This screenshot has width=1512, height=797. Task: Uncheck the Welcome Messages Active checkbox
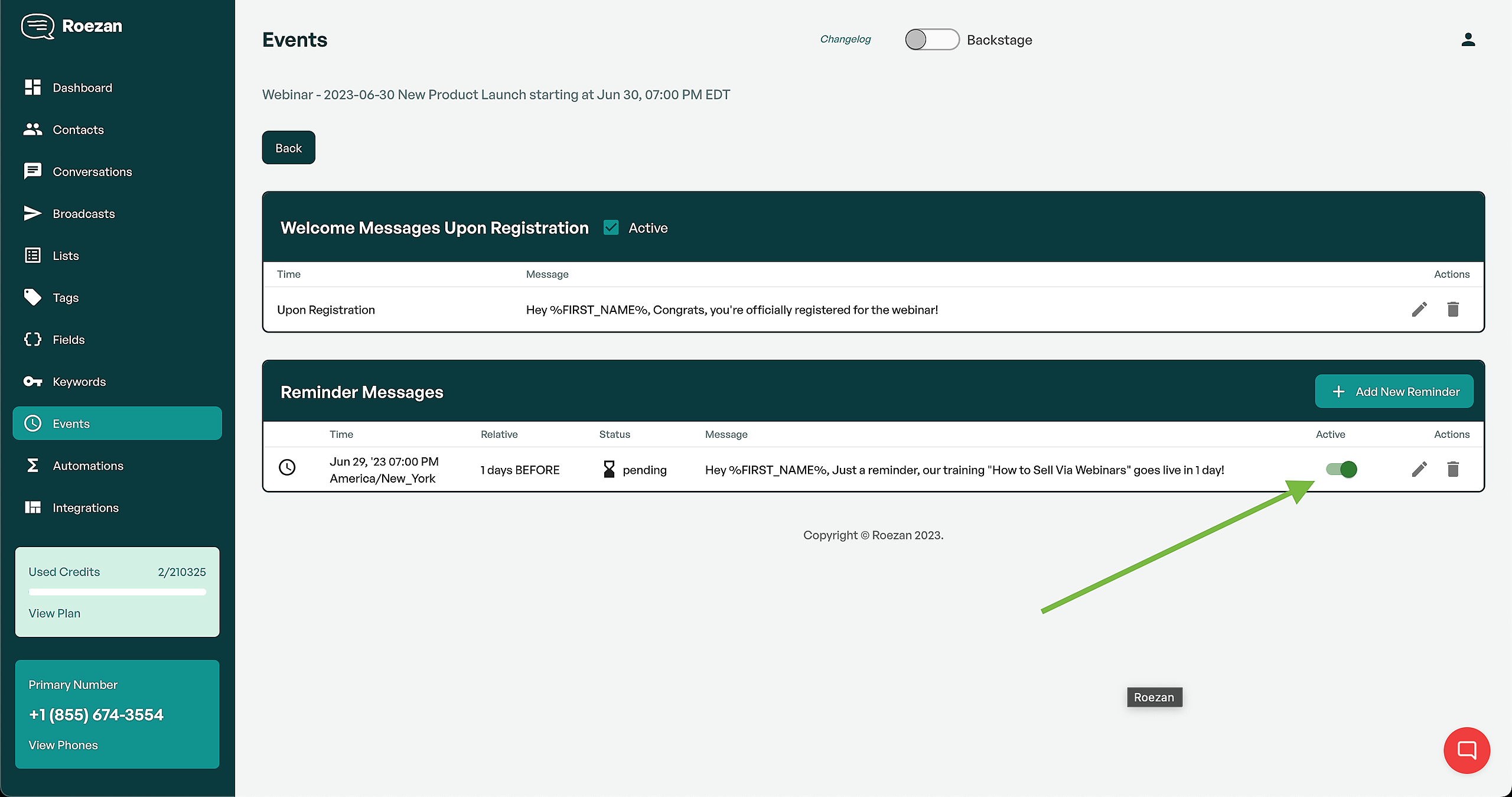tap(611, 227)
